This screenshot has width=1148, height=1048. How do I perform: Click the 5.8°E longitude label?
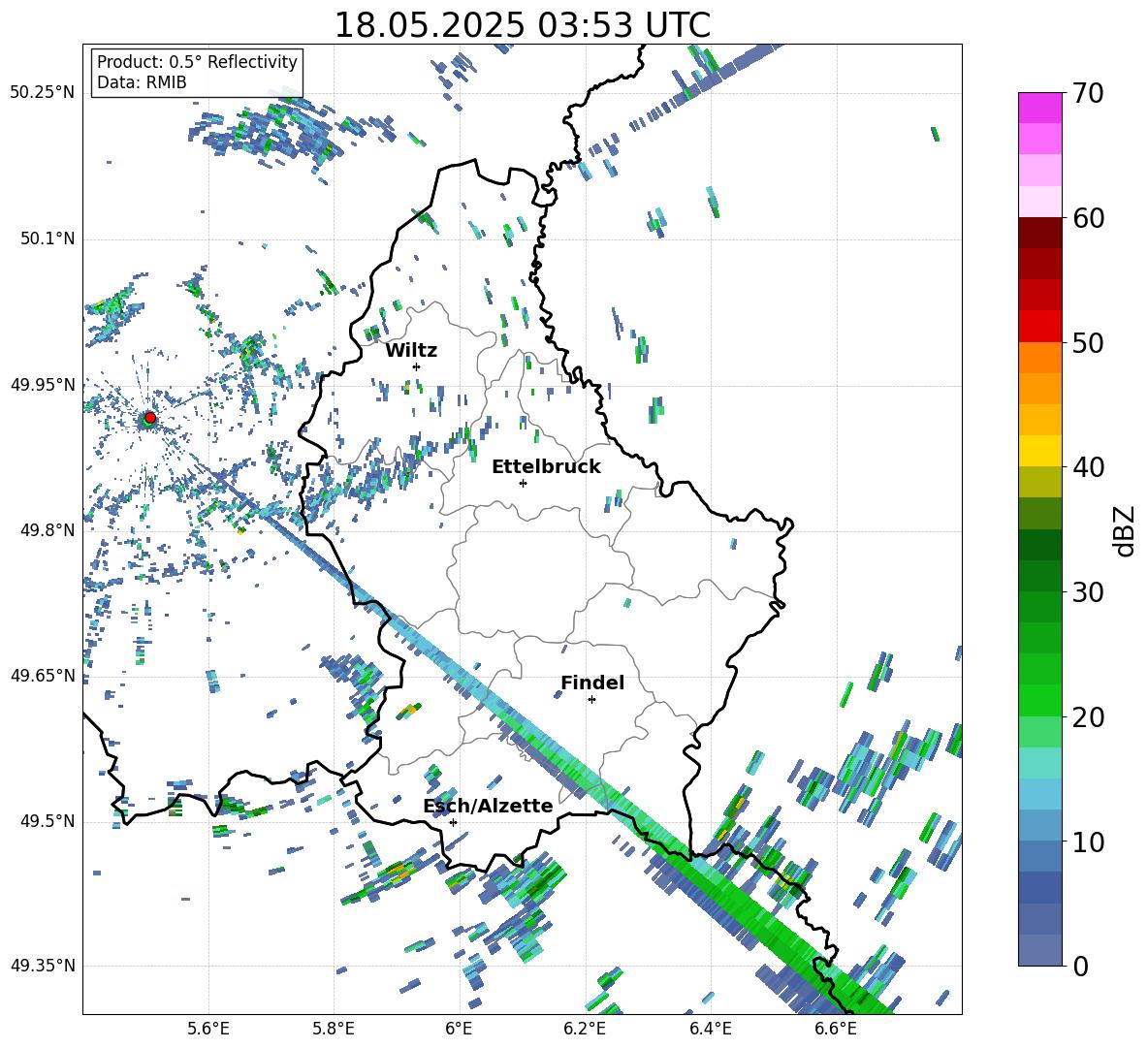click(x=334, y=1029)
